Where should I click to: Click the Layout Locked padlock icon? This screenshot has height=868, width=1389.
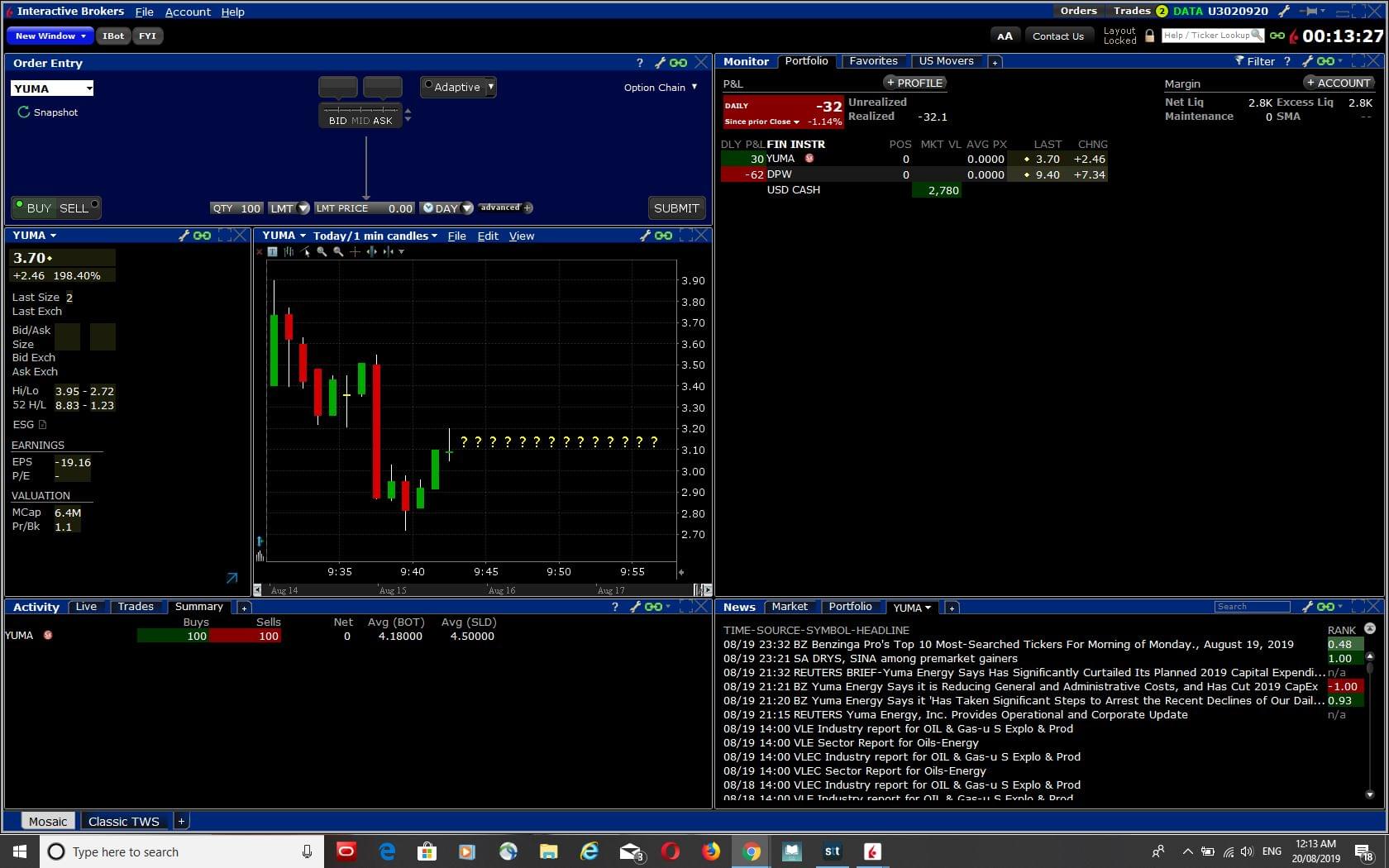(x=1149, y=36)
